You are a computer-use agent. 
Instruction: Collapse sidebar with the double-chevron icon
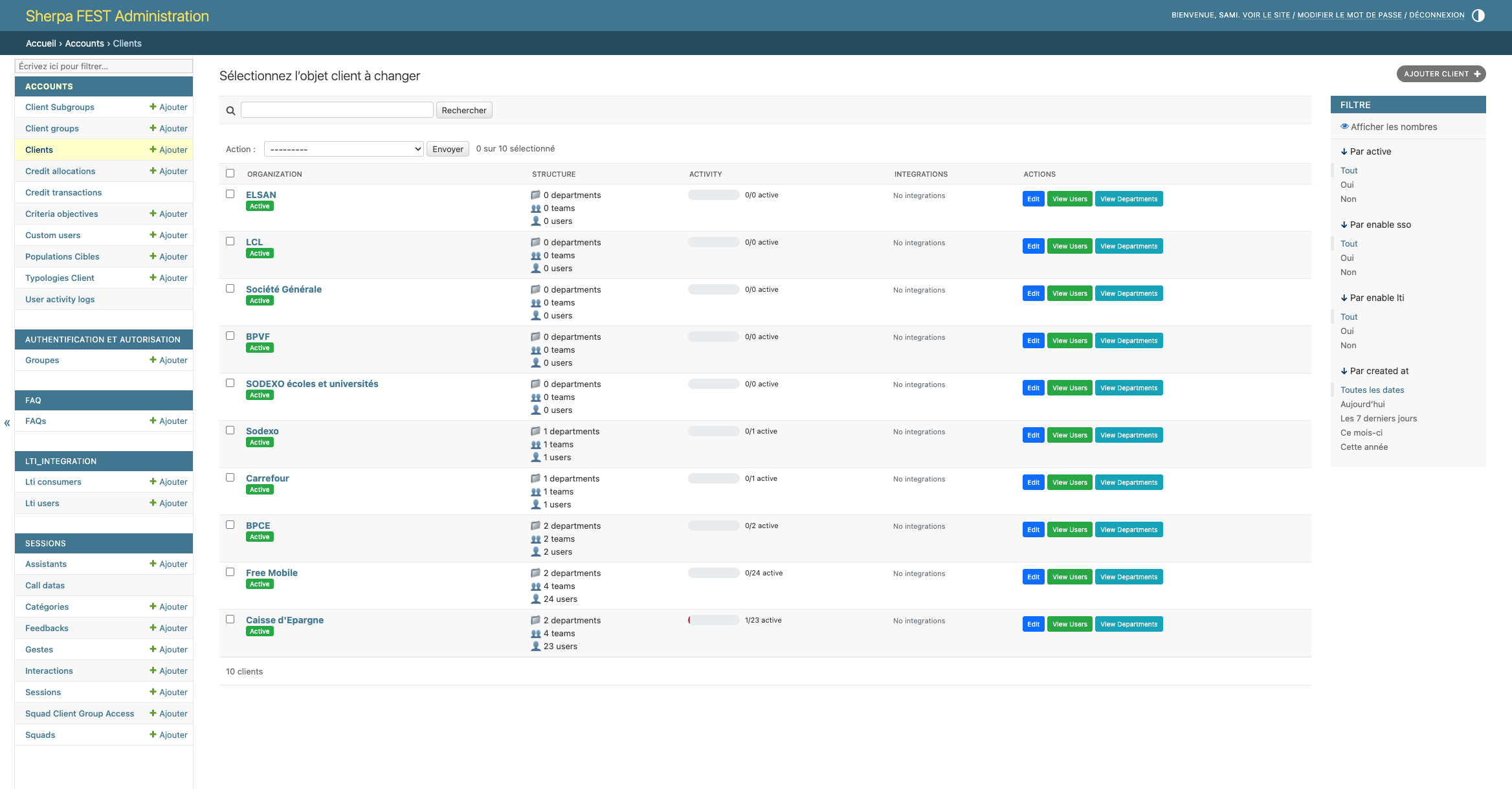click(7, 423)
